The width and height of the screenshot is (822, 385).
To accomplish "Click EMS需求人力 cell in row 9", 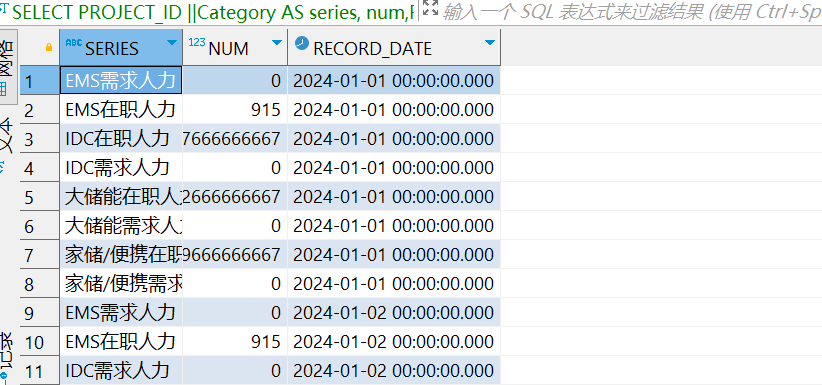I will click(121, 313).
